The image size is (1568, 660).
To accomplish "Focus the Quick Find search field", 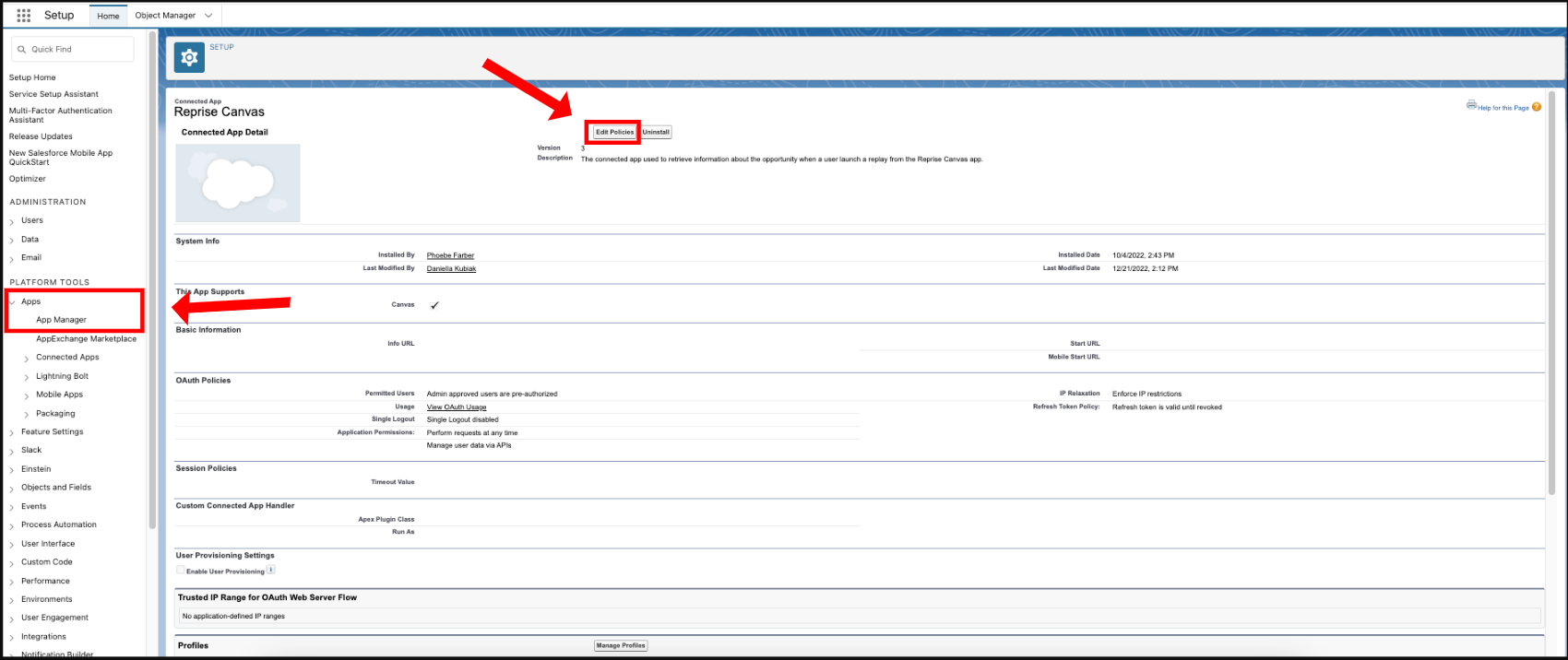I will pyautogui.click(x=73, y=49).
